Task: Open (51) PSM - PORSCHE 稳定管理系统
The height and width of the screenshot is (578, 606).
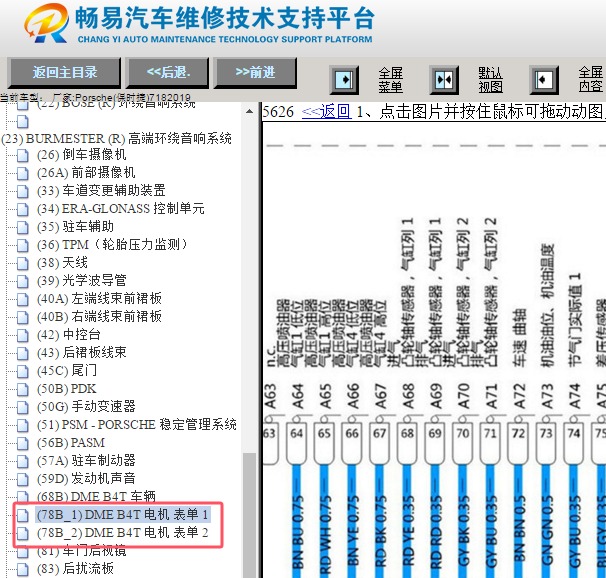Action: tap(137, 425)
